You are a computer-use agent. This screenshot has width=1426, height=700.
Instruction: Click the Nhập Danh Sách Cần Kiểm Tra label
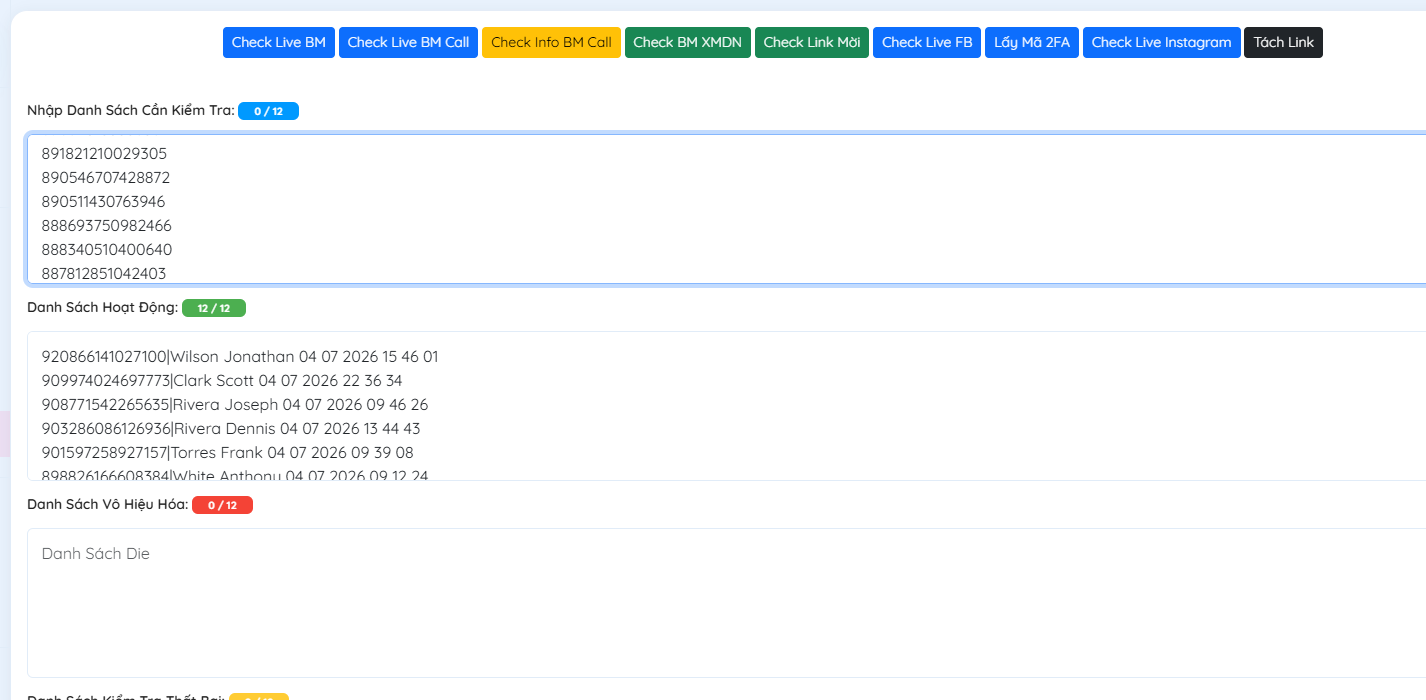131,110
